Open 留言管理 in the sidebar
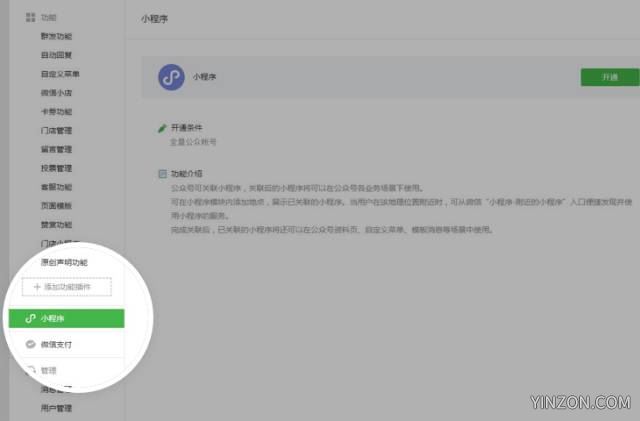 (56, 149)
